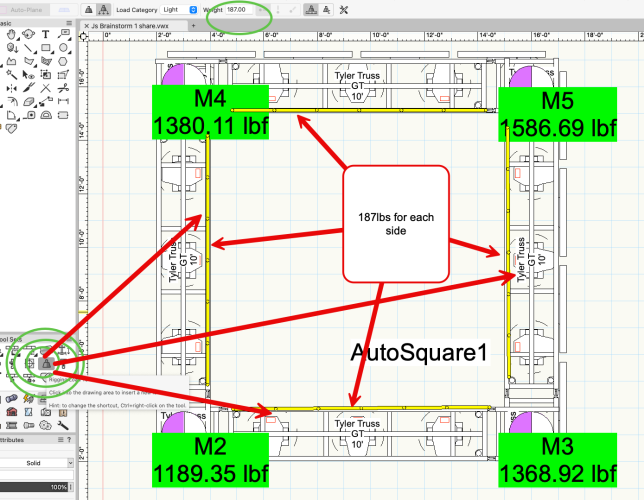
Task: Open Basic palette options menu
Action: pyautogui.click(x=68, y=22)
